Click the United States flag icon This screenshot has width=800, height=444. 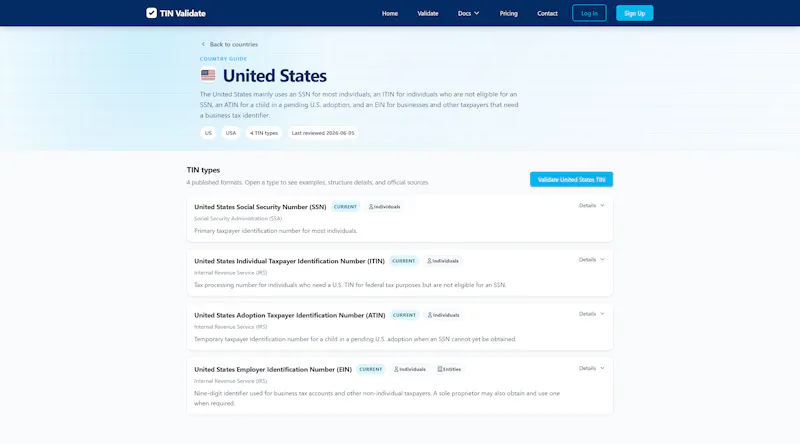pyautogui.click(x=208, y=76)
